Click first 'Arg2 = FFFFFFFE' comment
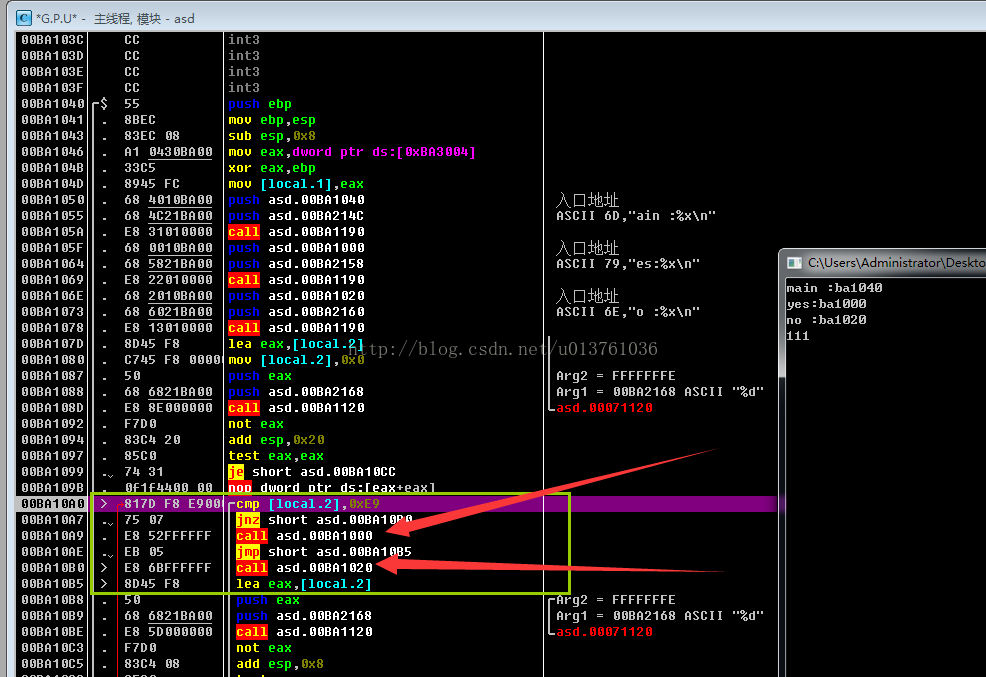This screenshot has height=677, width=986. coord(616,376)
